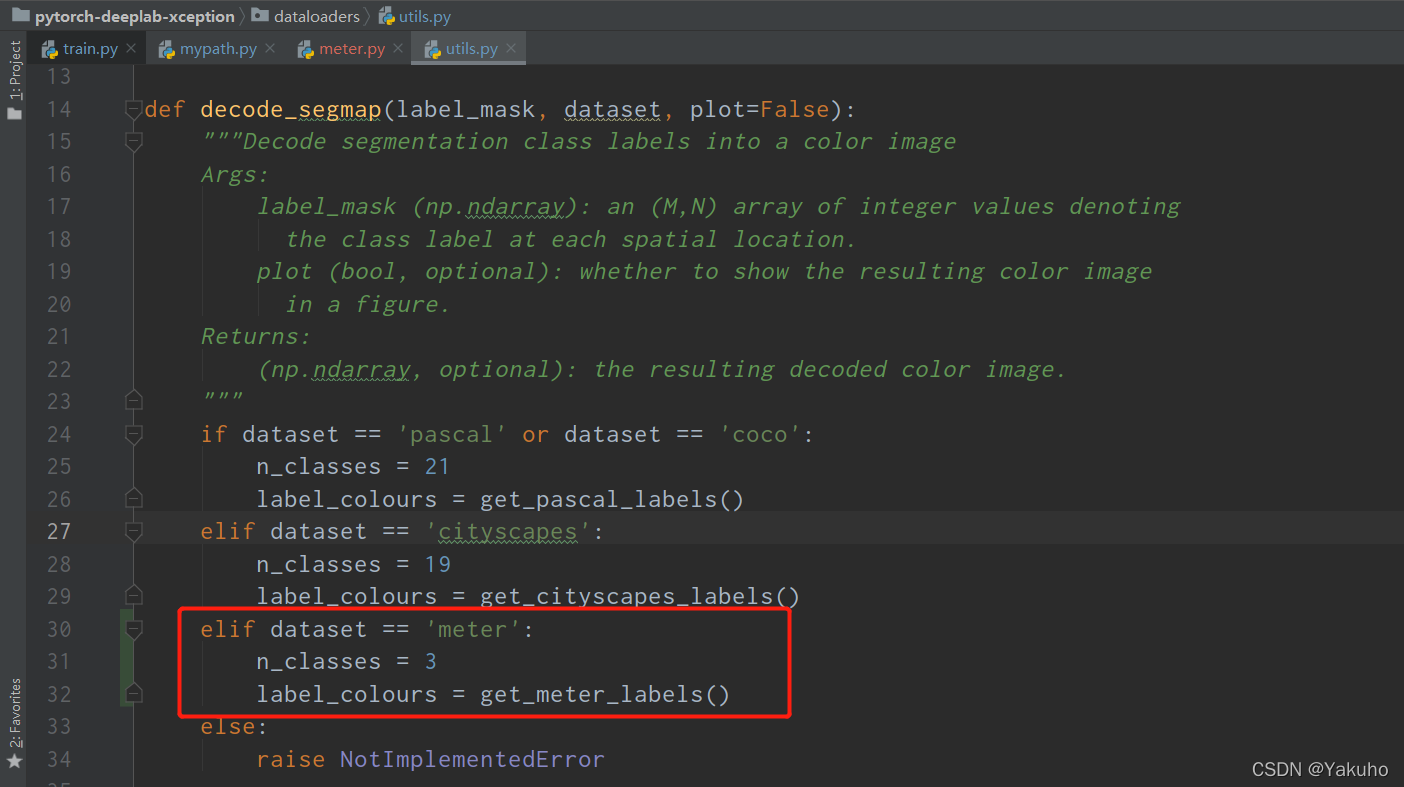
Task: Click the get_meter_labels() call
Action: [x=605, y=694]
